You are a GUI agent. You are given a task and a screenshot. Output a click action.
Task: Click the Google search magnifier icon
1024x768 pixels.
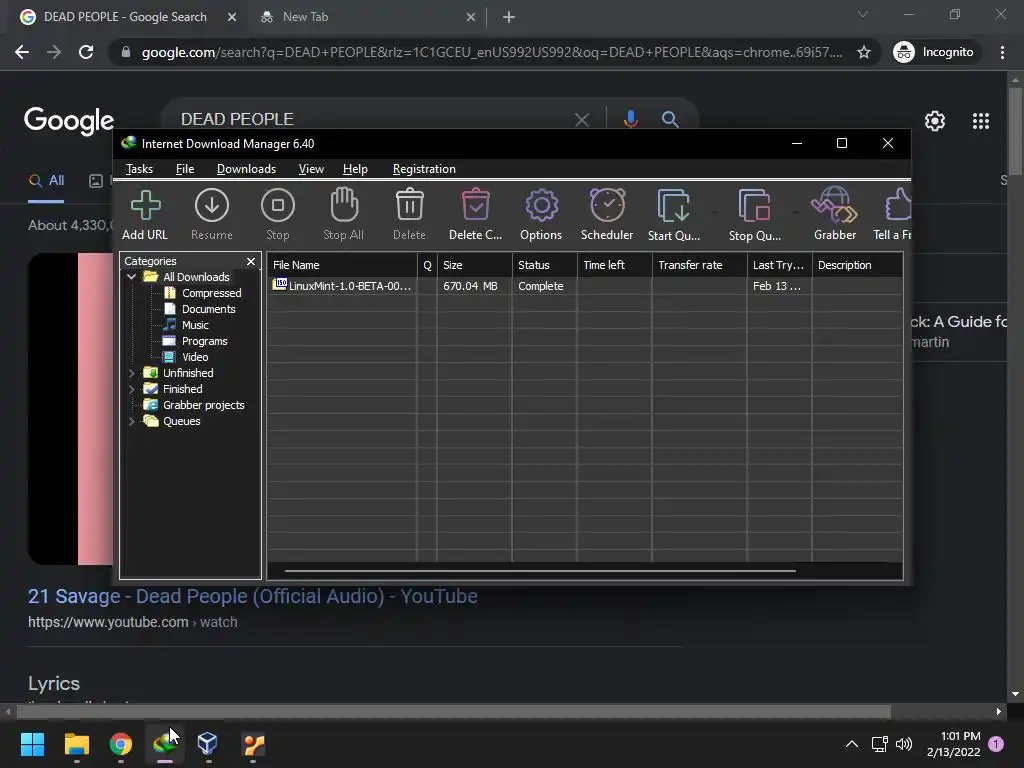click(669, 119)
